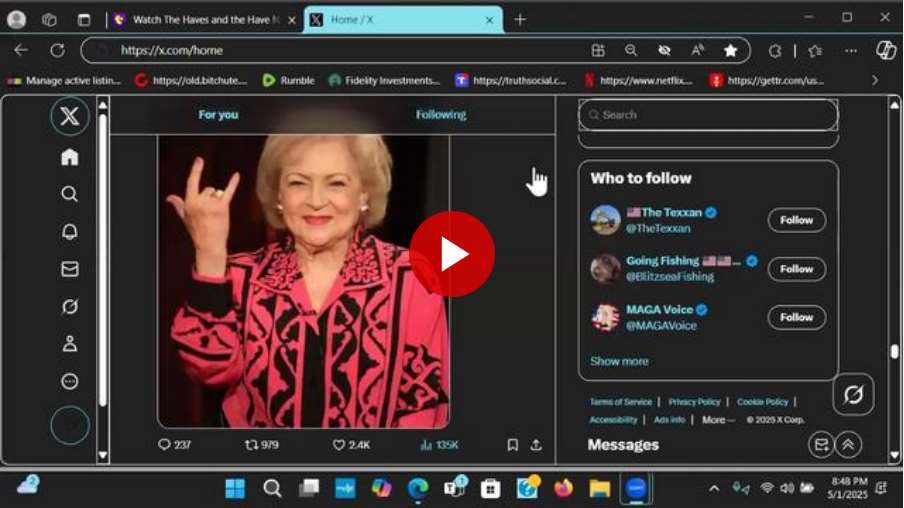
Task: Switch to the For you tab
Action: click(x=218, y=115)
